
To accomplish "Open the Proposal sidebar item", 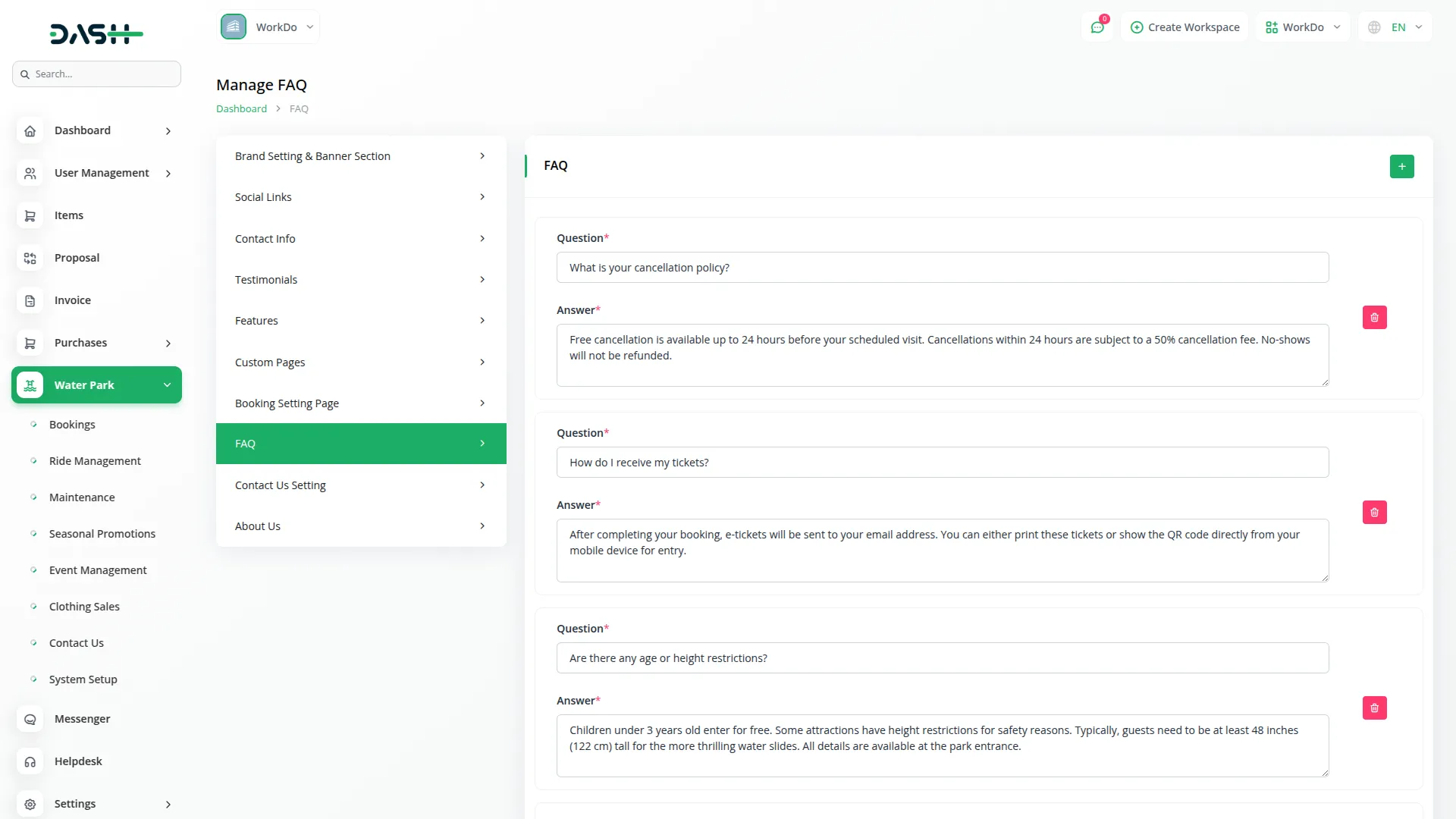I will pos(77,258).
